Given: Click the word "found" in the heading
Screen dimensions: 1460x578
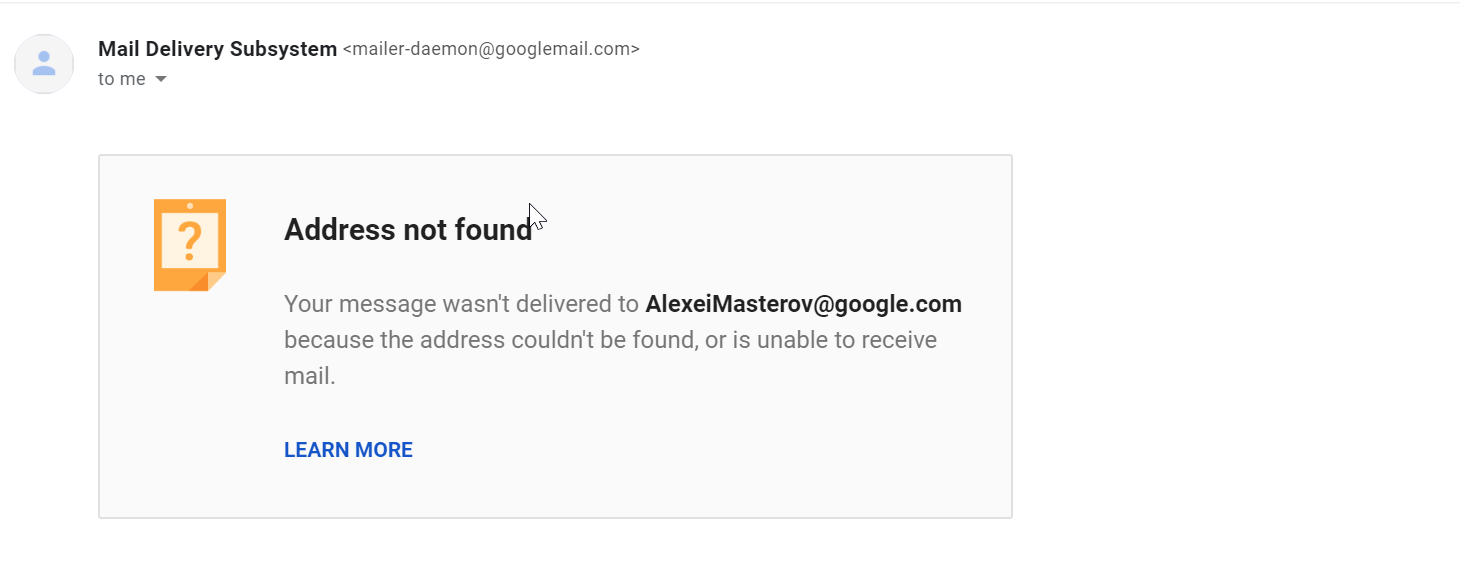Looking at the screenshot, I should [x=493, y=230].
